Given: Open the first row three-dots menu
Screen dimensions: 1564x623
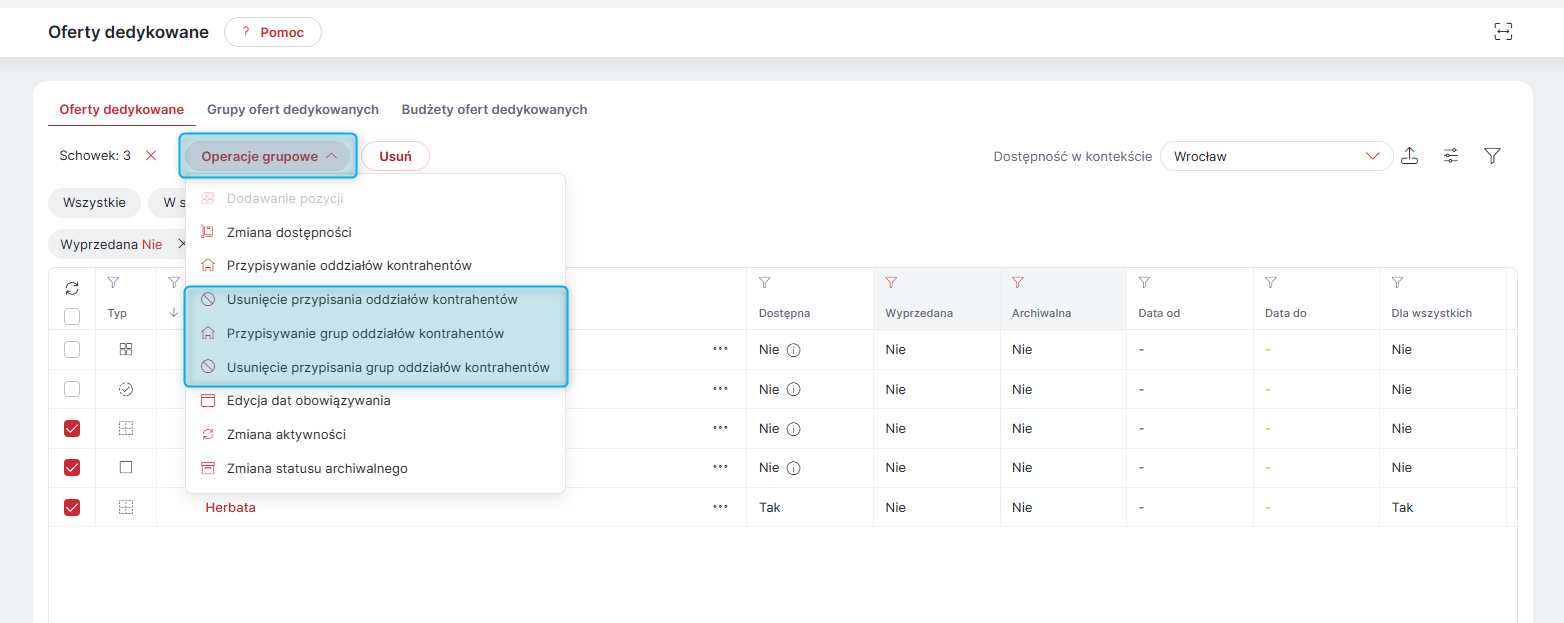Looking at the screenshot, I should (x=721, y=349).
